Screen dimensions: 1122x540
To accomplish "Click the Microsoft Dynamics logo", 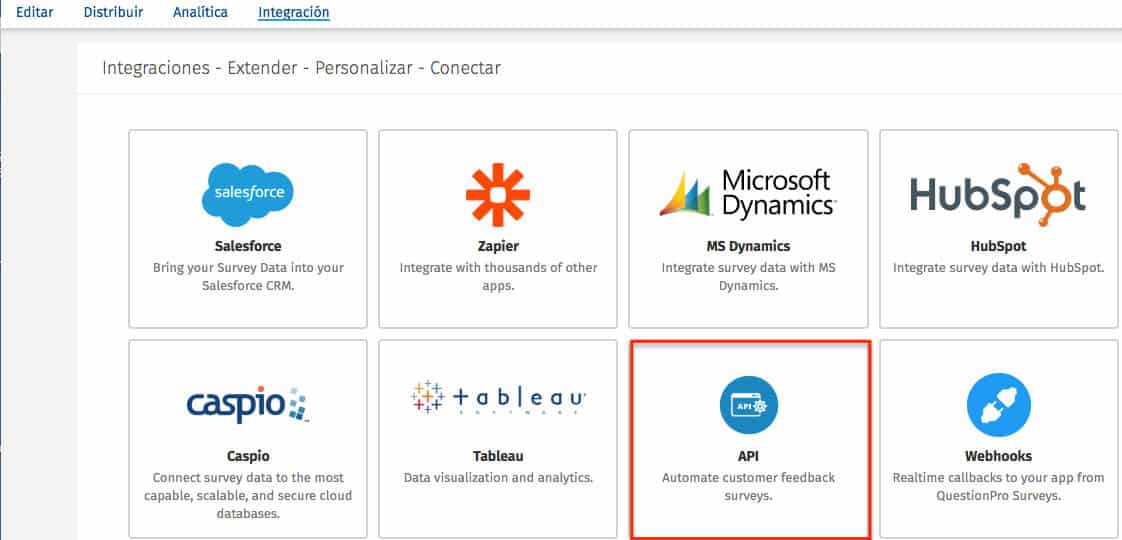I will pyautogui.click(x=748, y=193).
